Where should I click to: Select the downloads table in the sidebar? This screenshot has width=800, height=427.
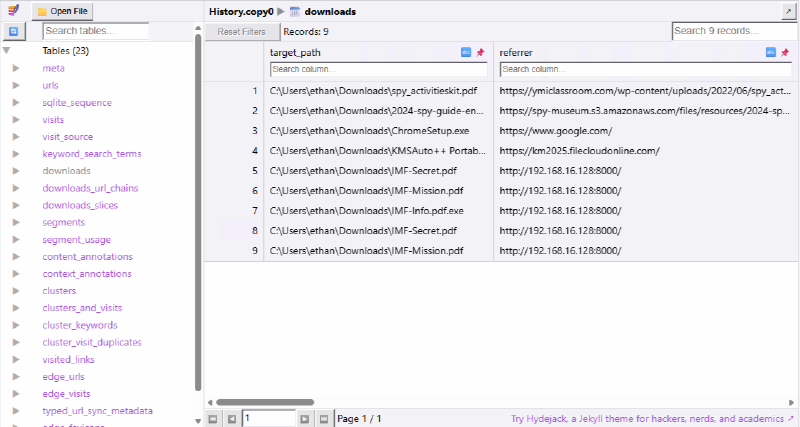pos(66,171)
